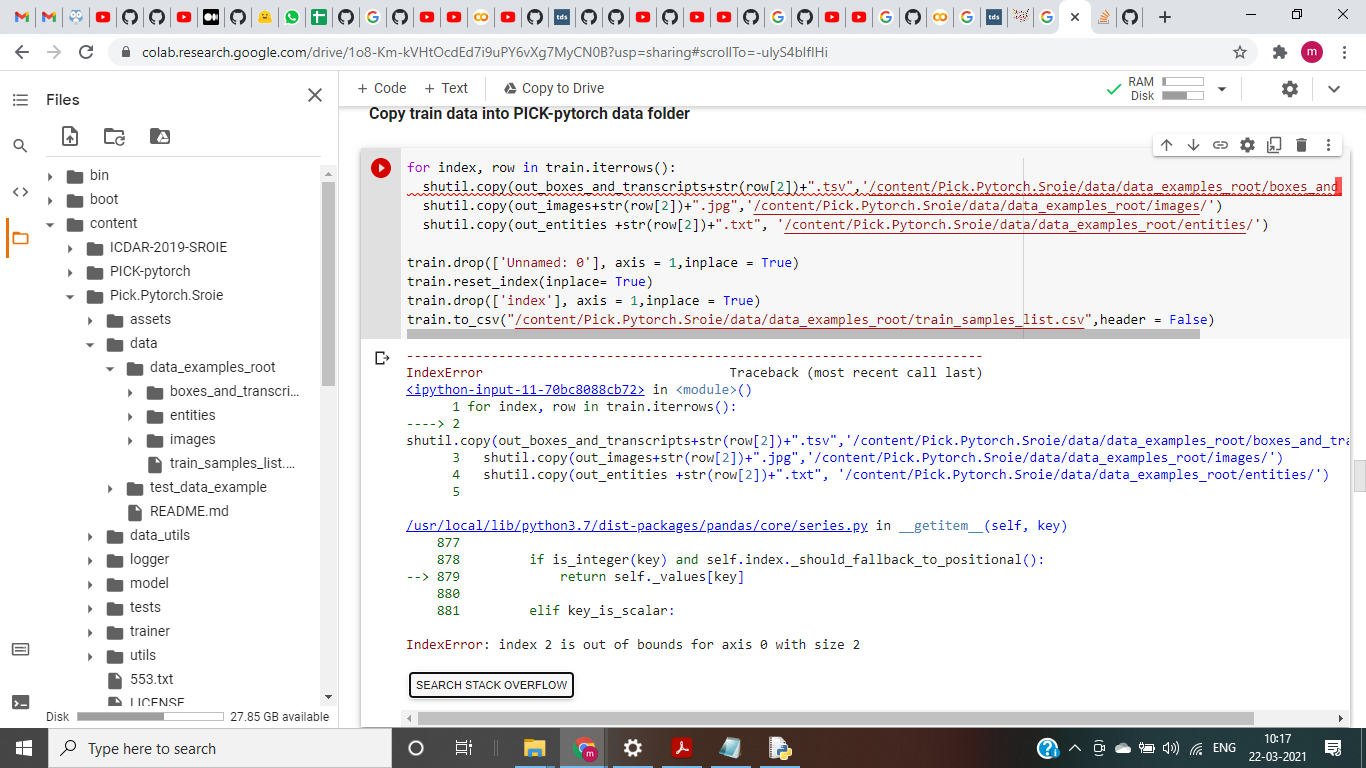Move the selected cell up
This screenshot has width=1366, height=768.
pos(1167,145)
